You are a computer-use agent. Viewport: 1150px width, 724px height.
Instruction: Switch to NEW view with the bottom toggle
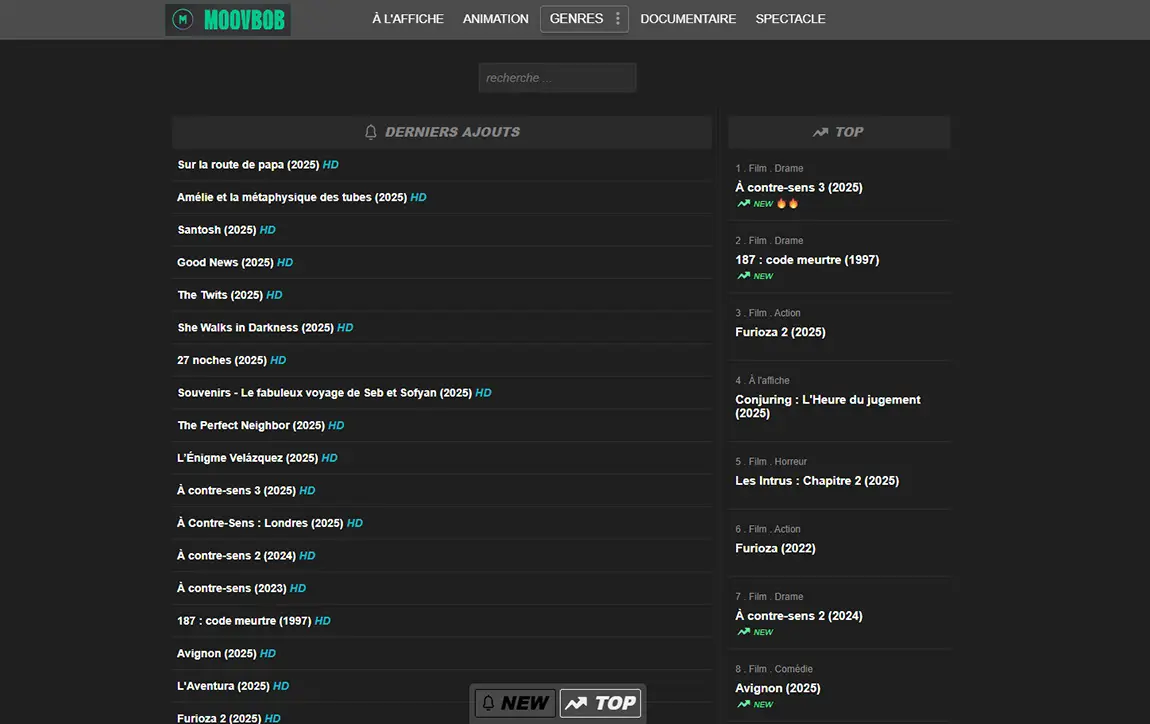click(515, 703)
